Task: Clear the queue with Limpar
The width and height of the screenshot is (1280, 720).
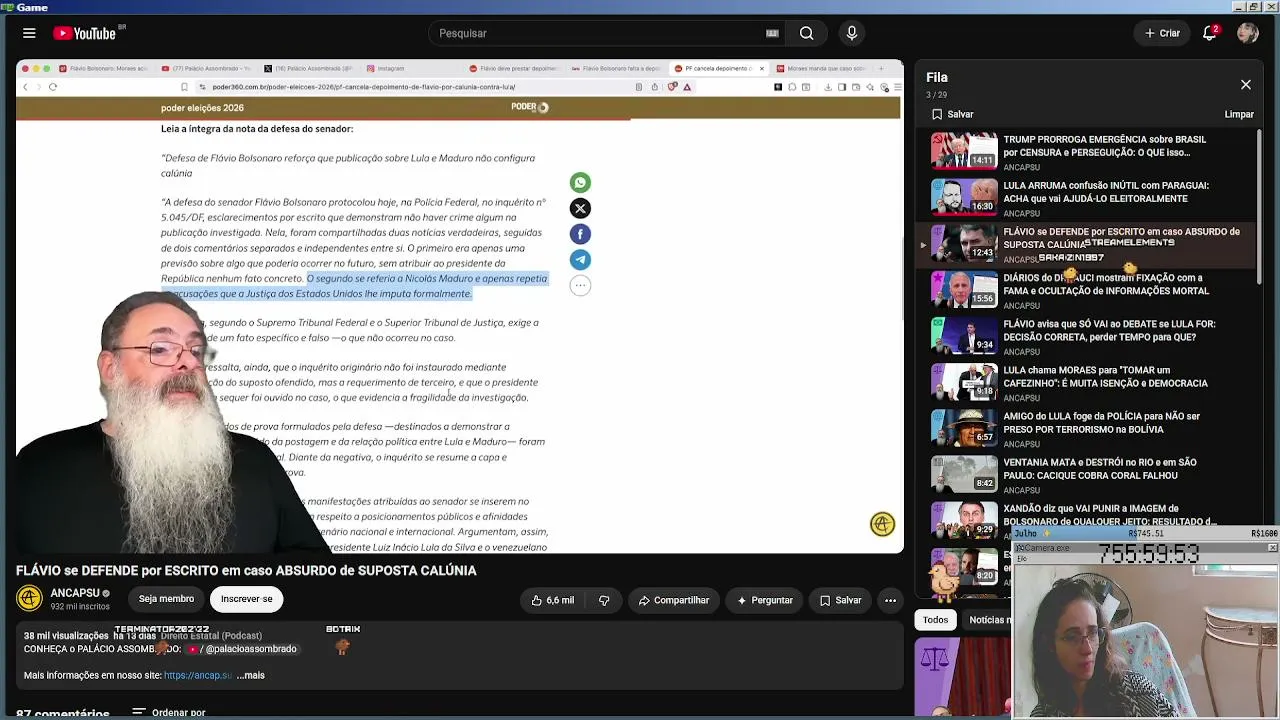Action: 1239,114
